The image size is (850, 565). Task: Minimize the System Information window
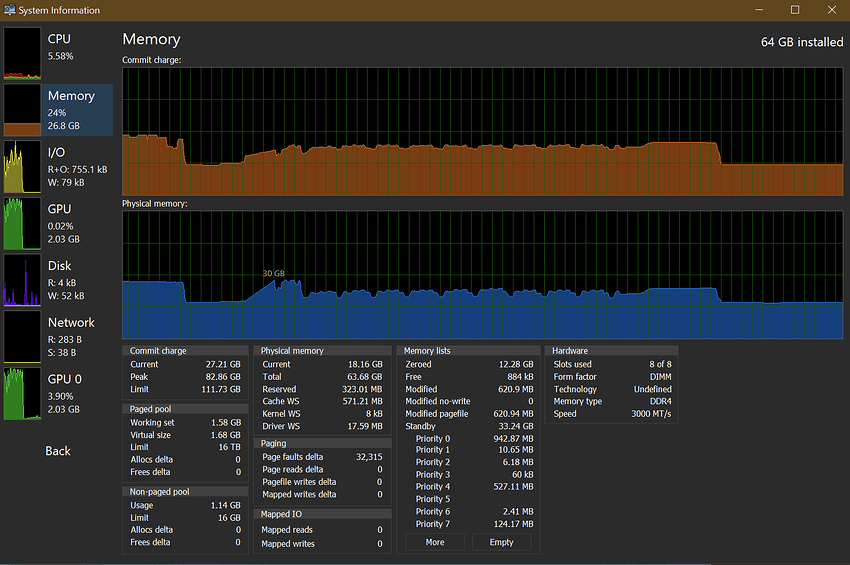point(759,10)
